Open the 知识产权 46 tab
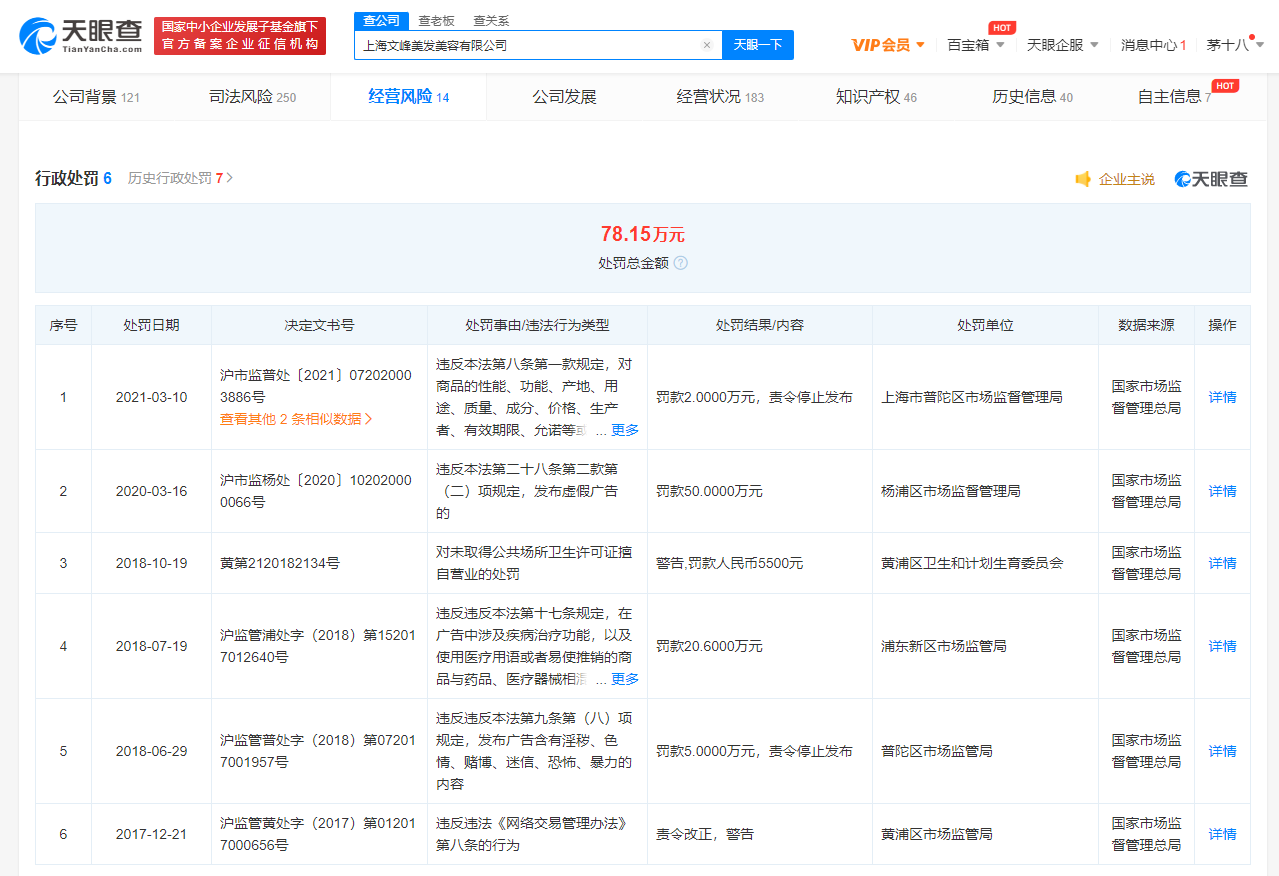1279x876 pixels. (x=876, y=97)
